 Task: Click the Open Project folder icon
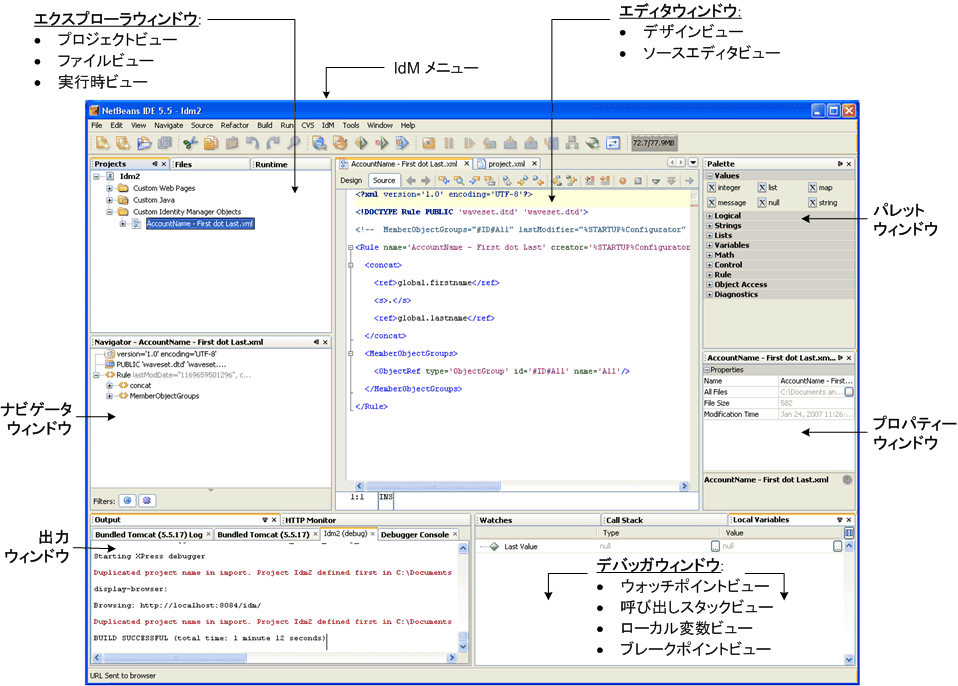(x=144, y=144)
